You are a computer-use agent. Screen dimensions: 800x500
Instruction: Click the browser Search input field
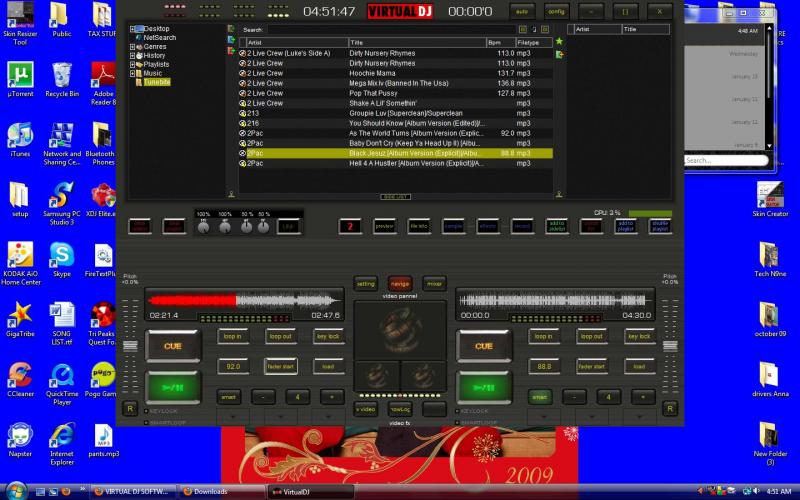391,30
